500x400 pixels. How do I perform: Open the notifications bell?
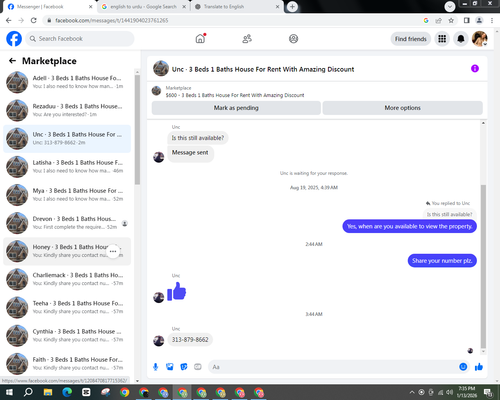tap(461, 39)
